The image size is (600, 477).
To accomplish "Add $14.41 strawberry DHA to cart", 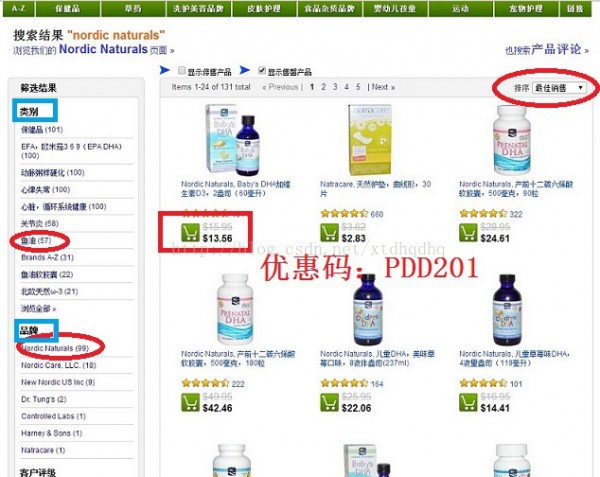I will tap(468, 402).
